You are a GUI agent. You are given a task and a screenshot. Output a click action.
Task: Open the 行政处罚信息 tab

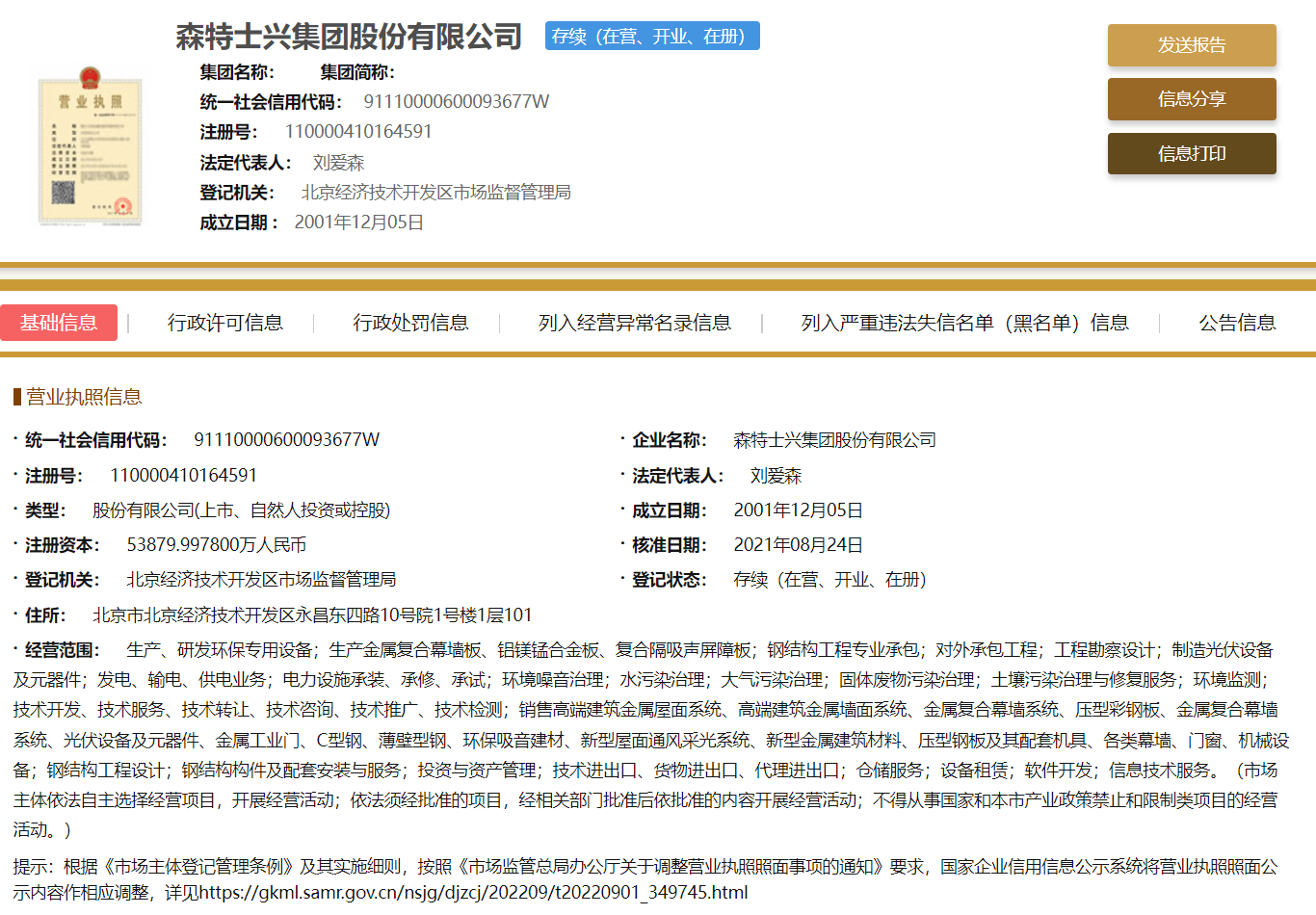[410, 323]
